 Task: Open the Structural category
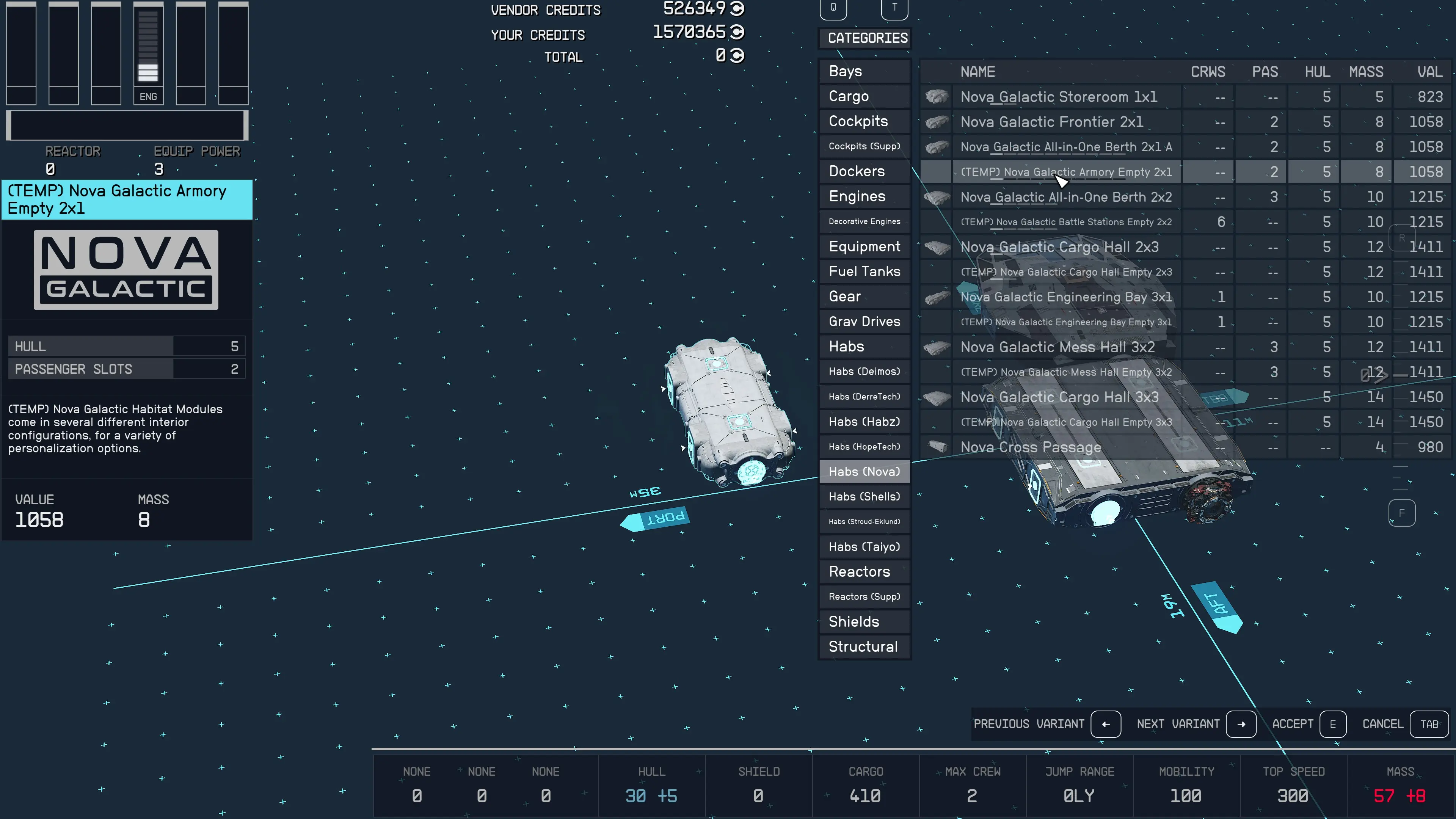(x=865, y=646)
